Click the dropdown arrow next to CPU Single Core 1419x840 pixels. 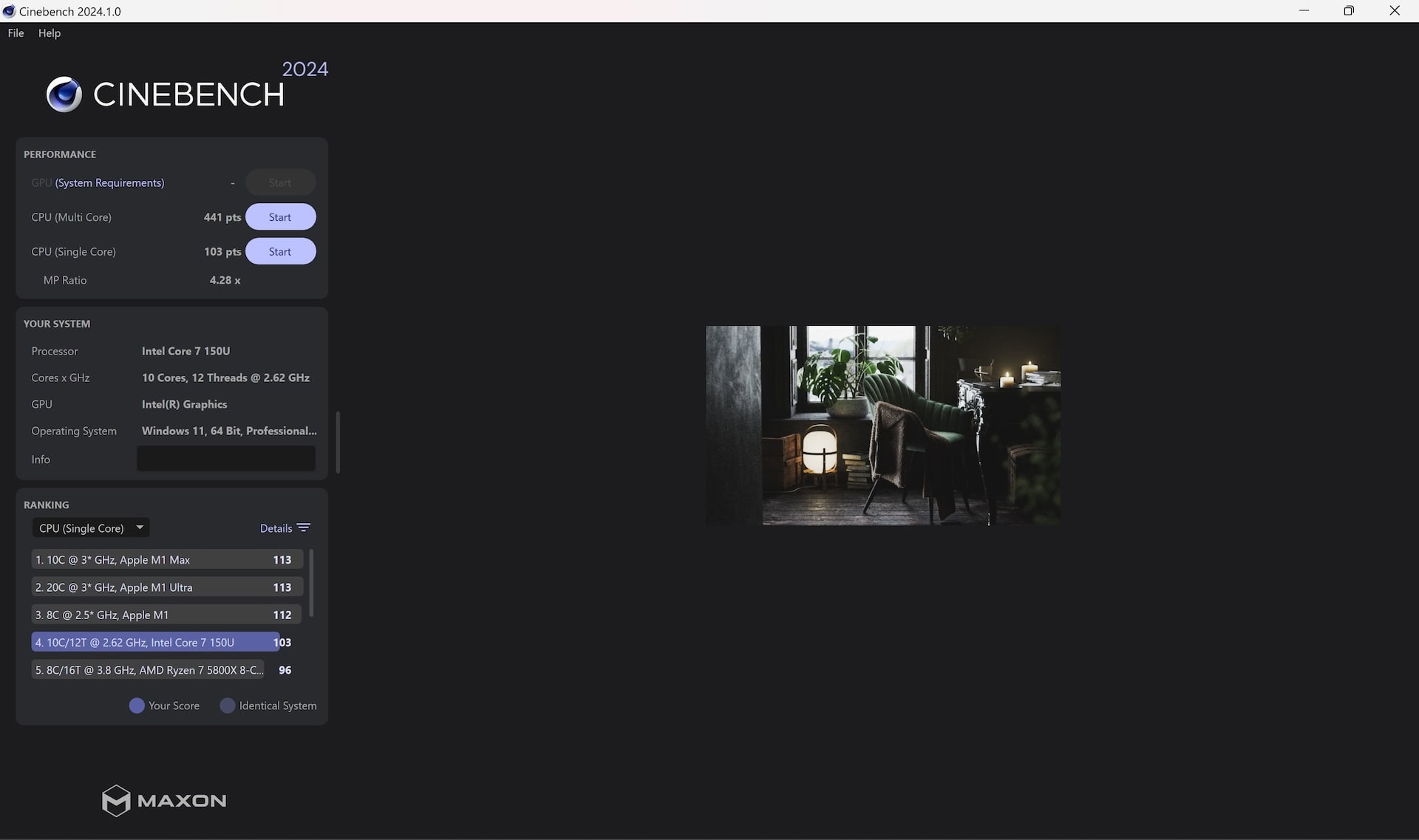tap(138, 528)
